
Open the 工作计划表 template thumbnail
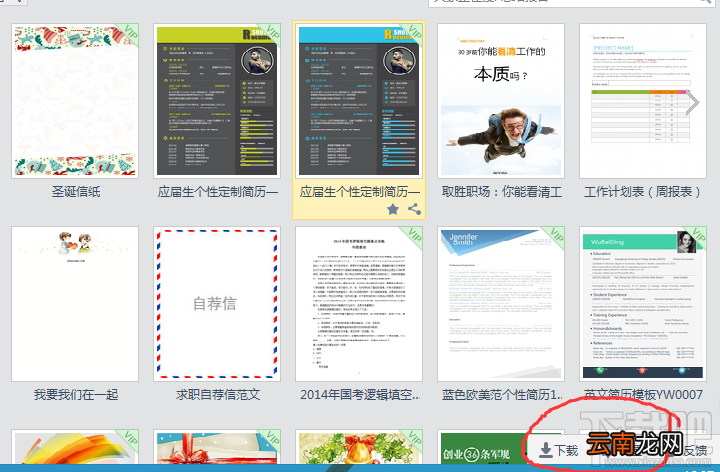pyautogui.click(x=643, y=101)
